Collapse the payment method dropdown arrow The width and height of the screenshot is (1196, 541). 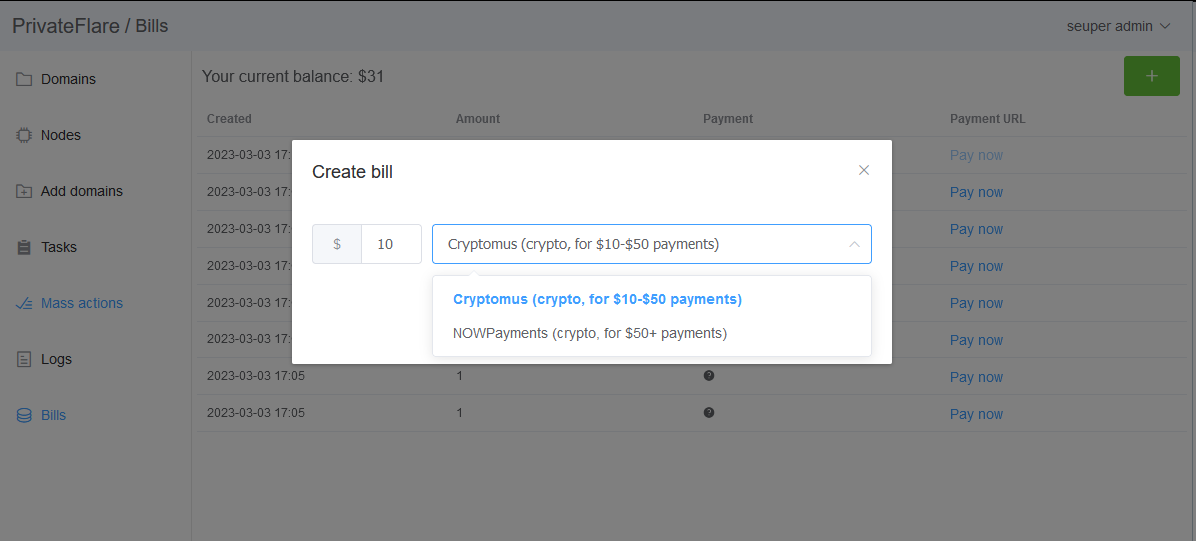click(x=854, y=244)
